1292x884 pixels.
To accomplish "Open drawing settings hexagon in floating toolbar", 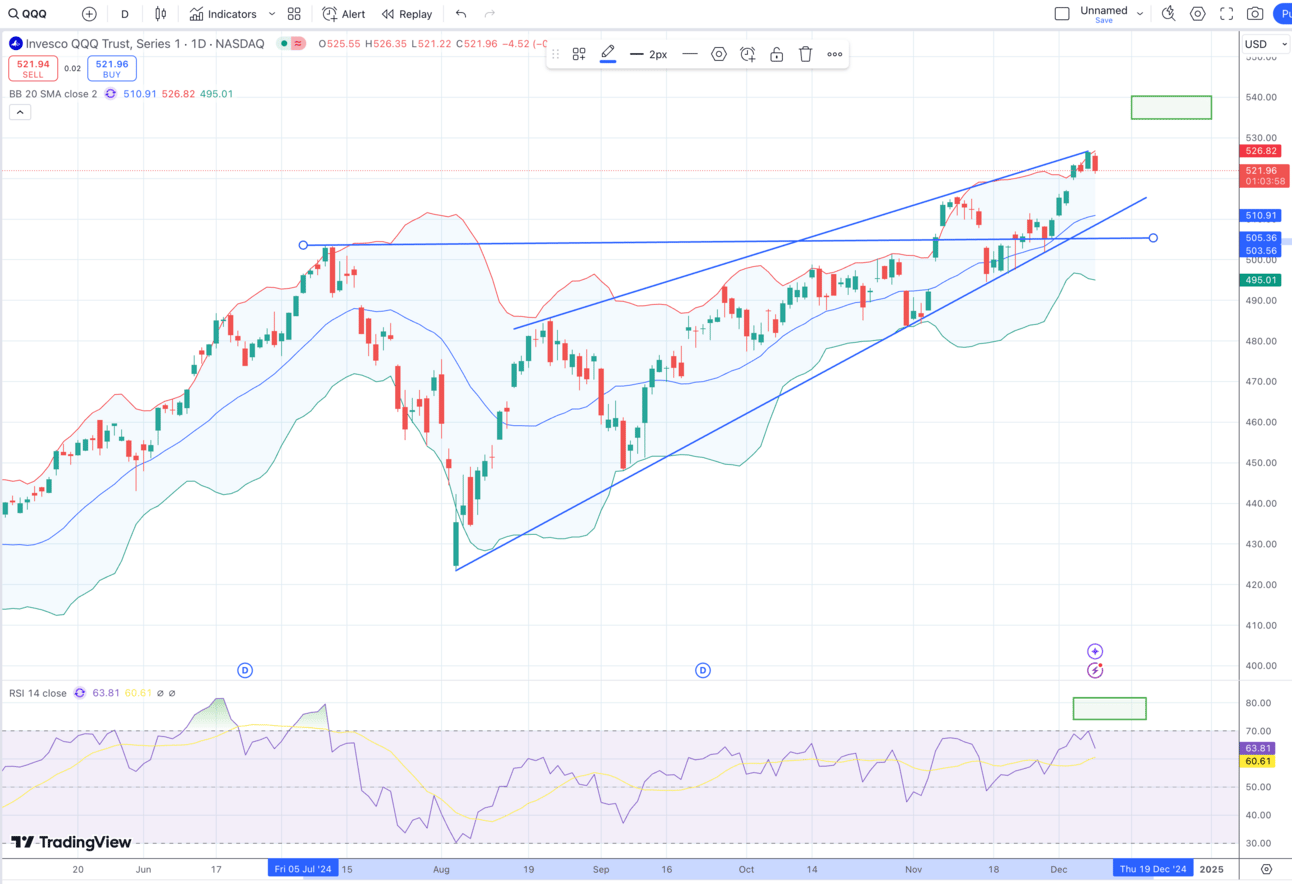I will (719, 54).
